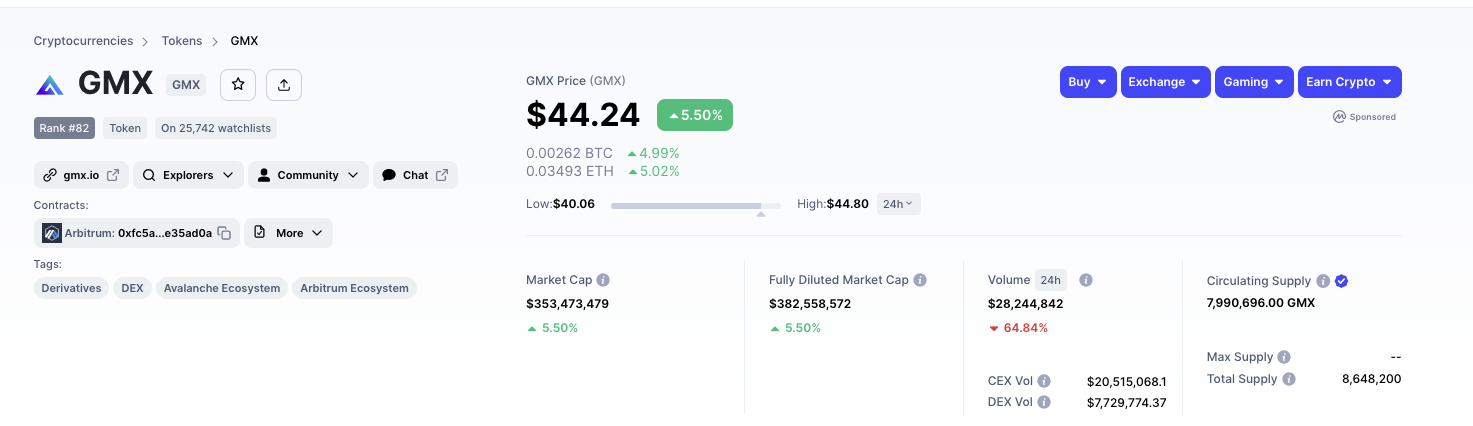Click the Max Supply info icon
Viewport: 1473px width, 426px height.
[1284, 357]
